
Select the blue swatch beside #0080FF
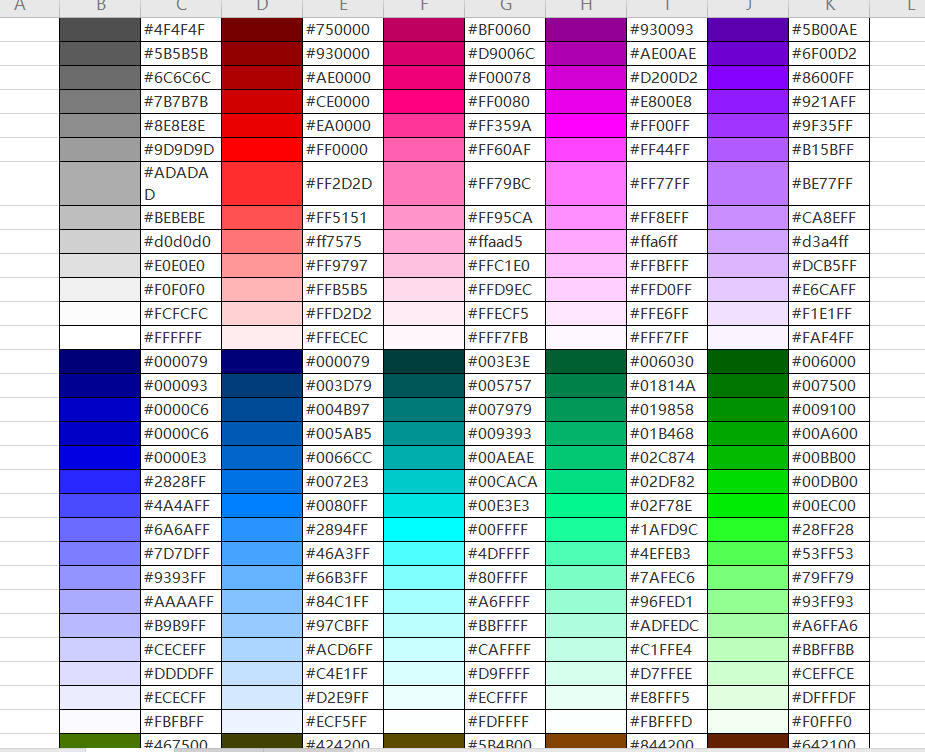262,505
